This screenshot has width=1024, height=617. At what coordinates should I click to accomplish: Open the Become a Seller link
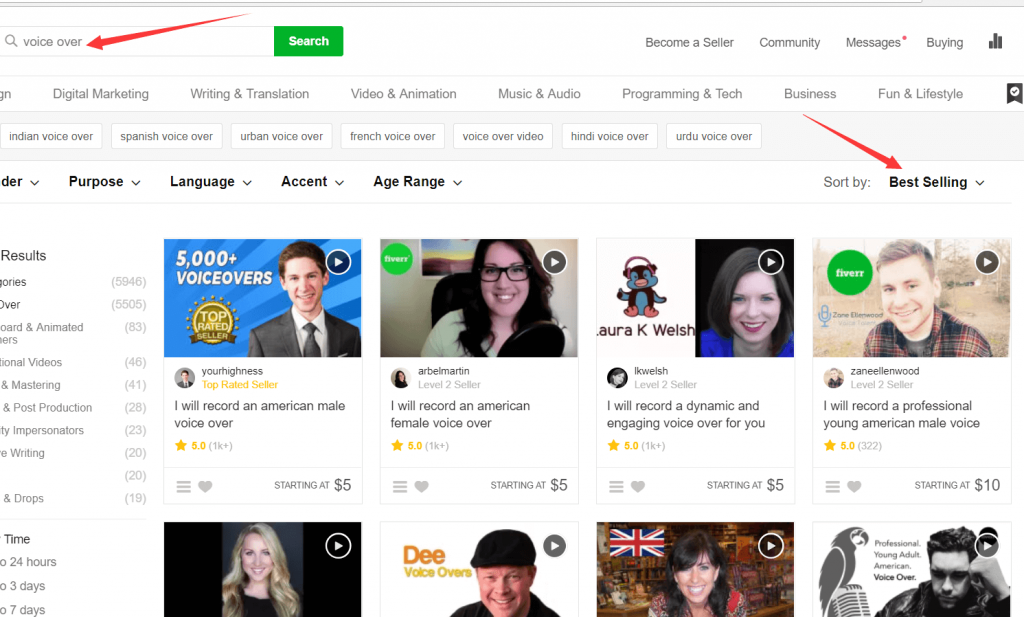point(689,42)
